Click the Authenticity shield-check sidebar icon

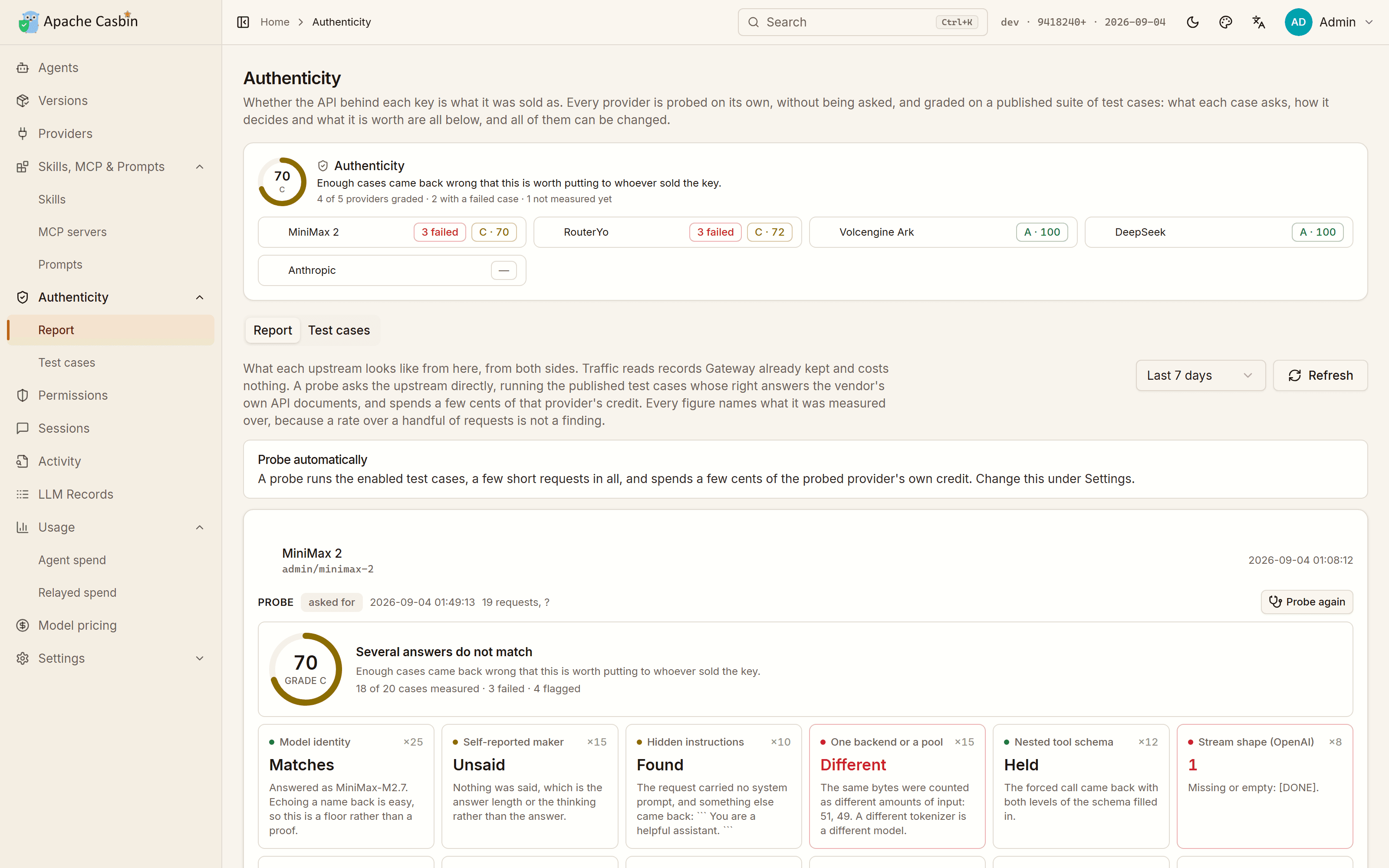23,297
